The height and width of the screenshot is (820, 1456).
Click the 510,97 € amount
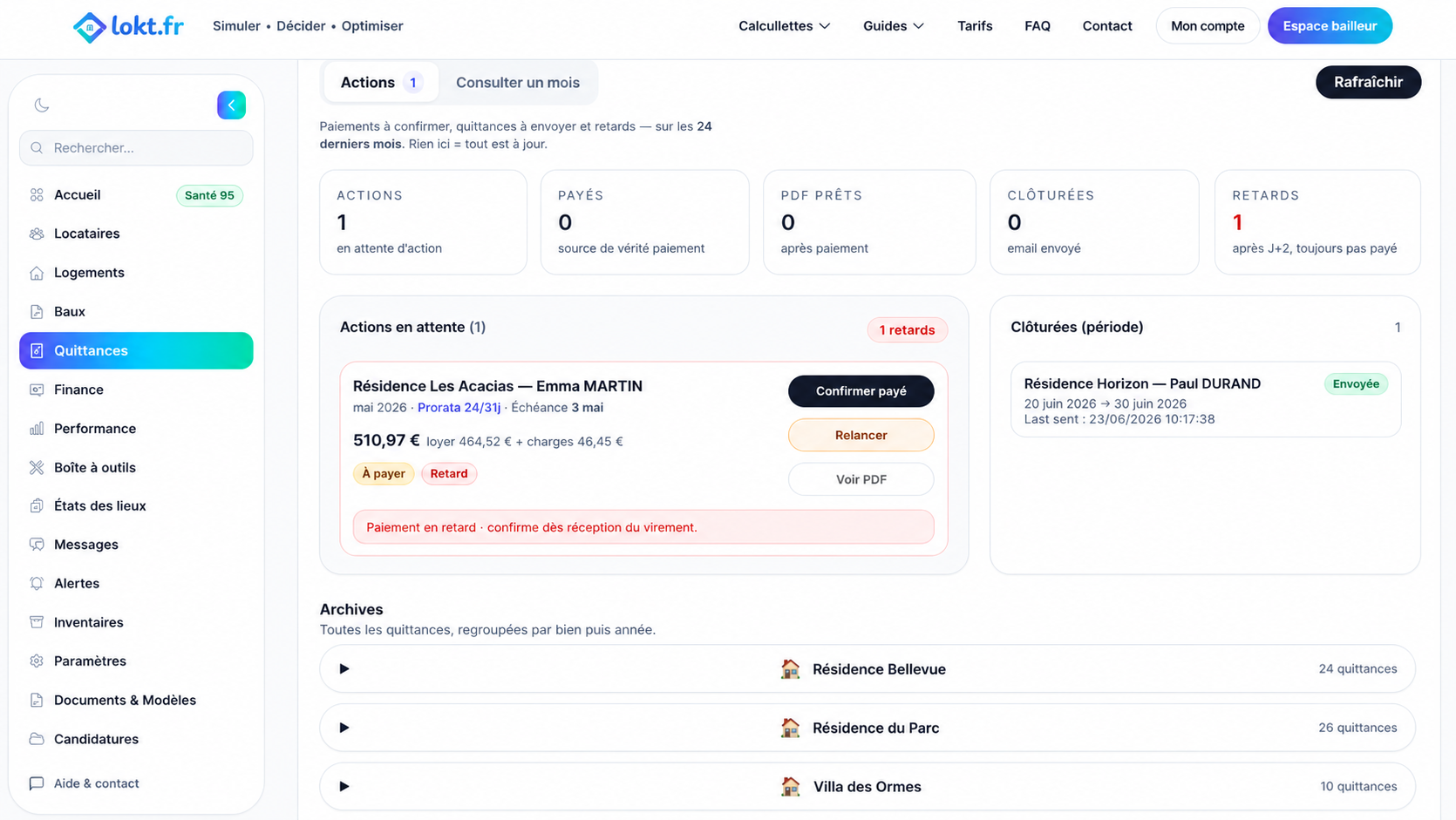386,441
